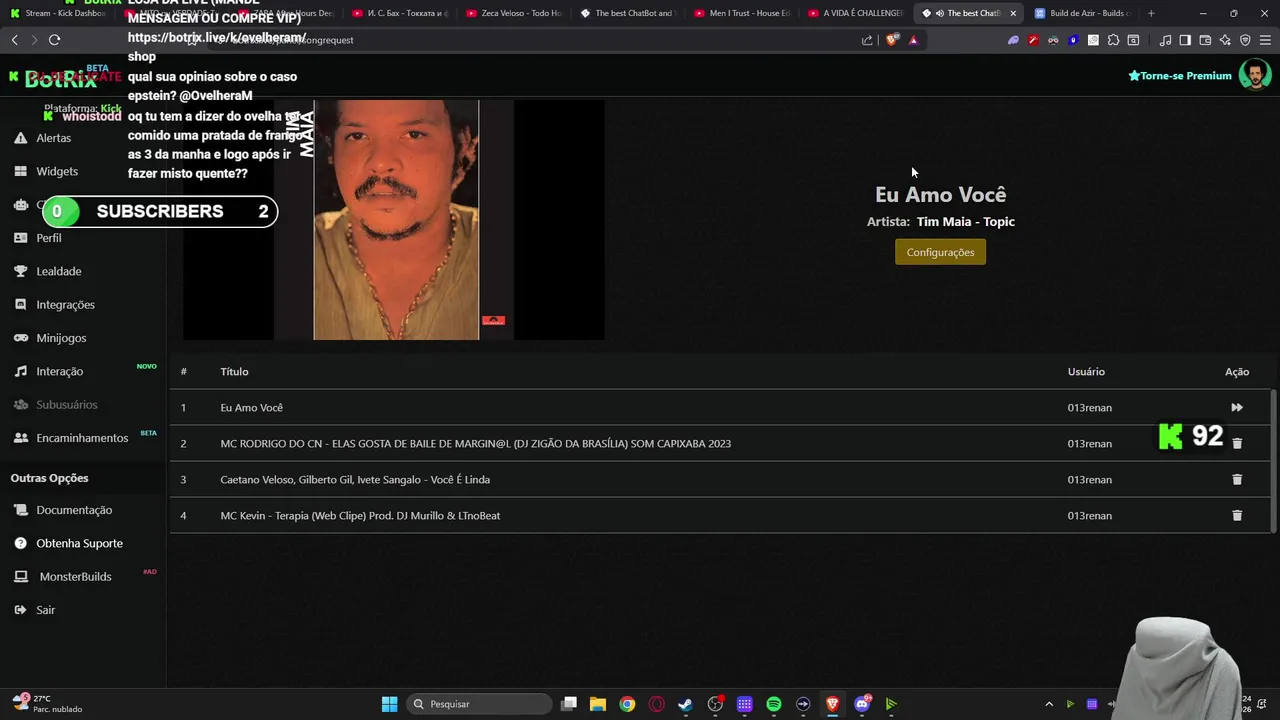The image size is (1280, 720).
Task: Click the Título column header
Action: [234, 372]
